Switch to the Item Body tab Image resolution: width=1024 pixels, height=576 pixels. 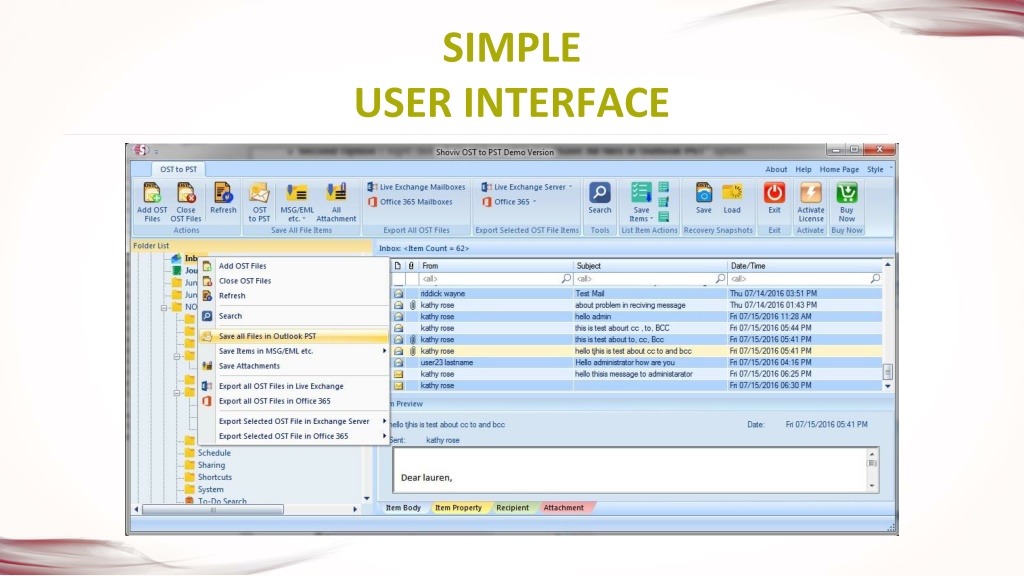403,507
